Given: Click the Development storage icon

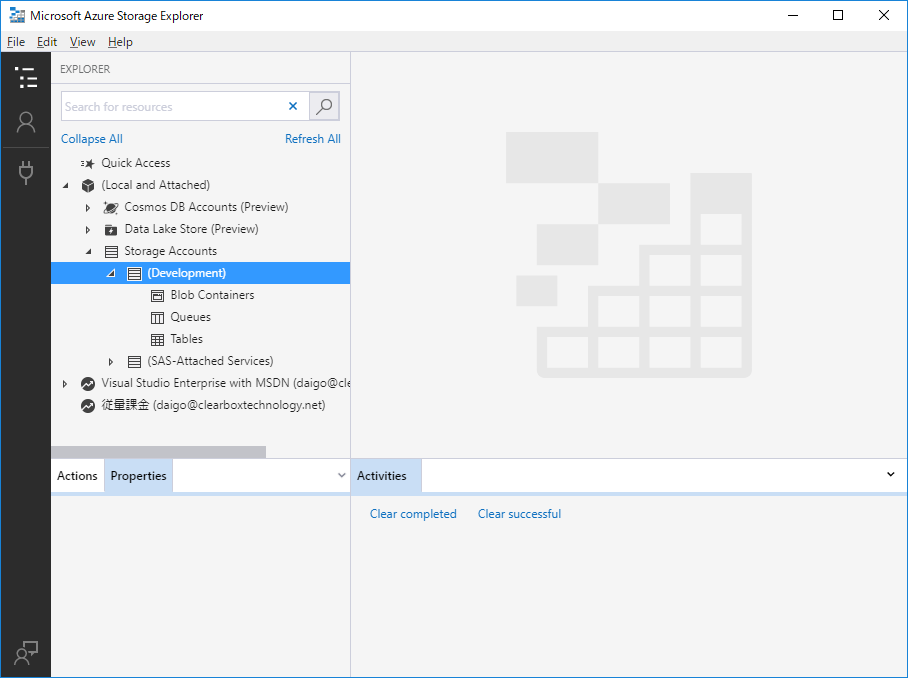Looking at the screenshot, I should pyautogui.click(x=134, y=273).
